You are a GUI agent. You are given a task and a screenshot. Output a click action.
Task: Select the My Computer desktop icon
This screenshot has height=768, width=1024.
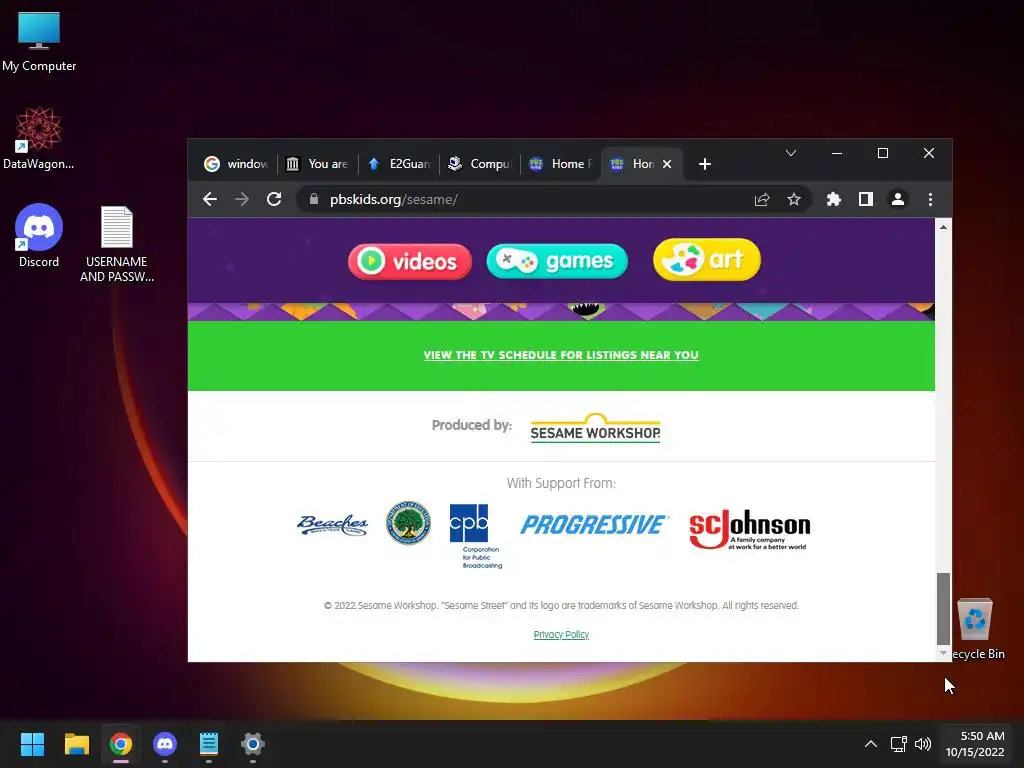click(39, 42)
